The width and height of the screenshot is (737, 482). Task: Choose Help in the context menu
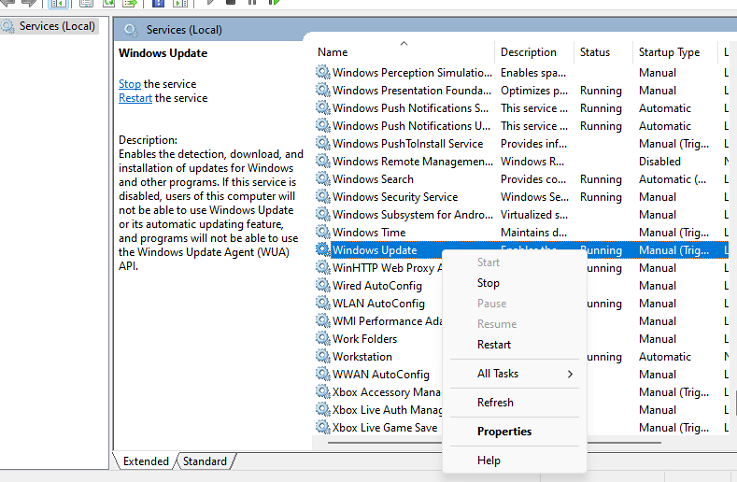pyautogui.click(x=489, y=460)
